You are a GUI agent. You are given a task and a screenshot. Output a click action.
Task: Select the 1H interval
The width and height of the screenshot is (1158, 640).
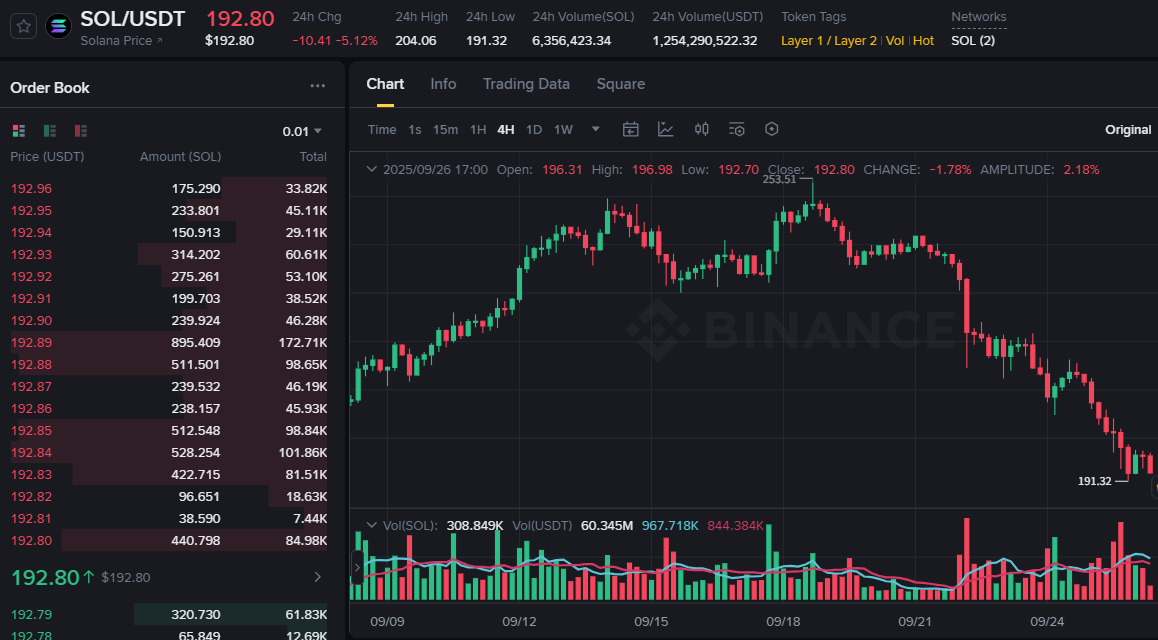478,130
